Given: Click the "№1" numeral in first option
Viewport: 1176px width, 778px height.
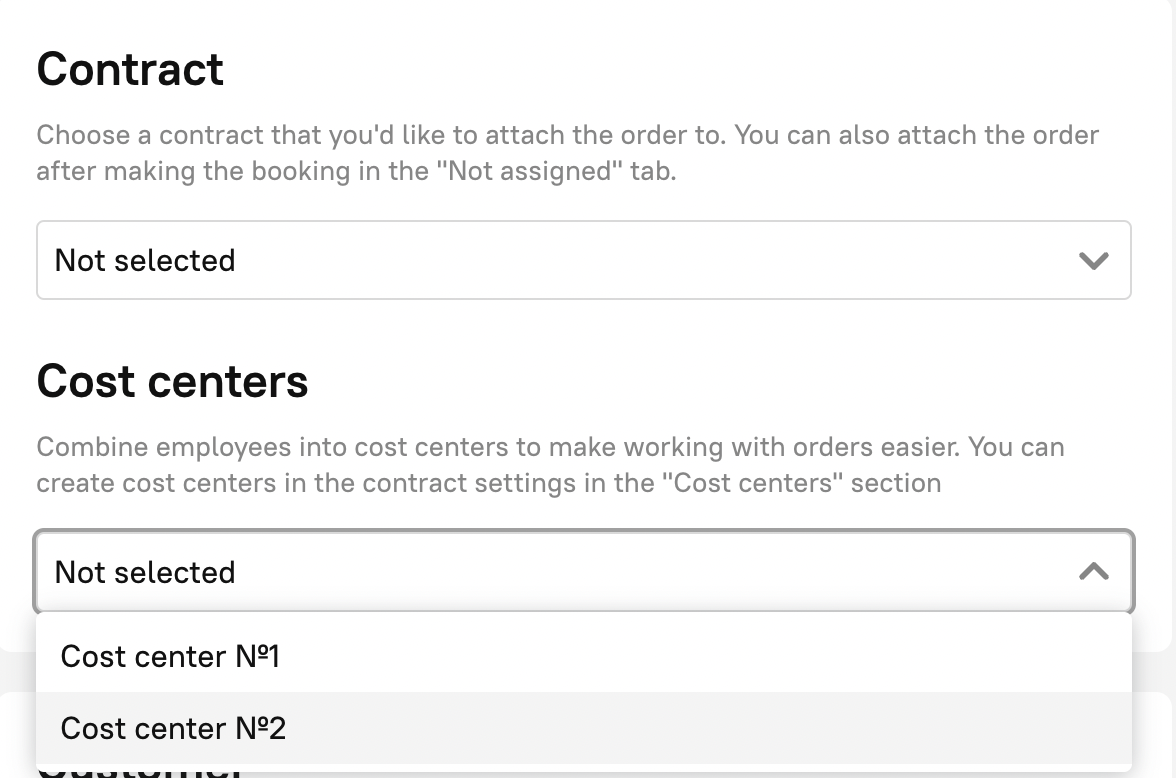Looking at the screenshot, I should point(258,656).
